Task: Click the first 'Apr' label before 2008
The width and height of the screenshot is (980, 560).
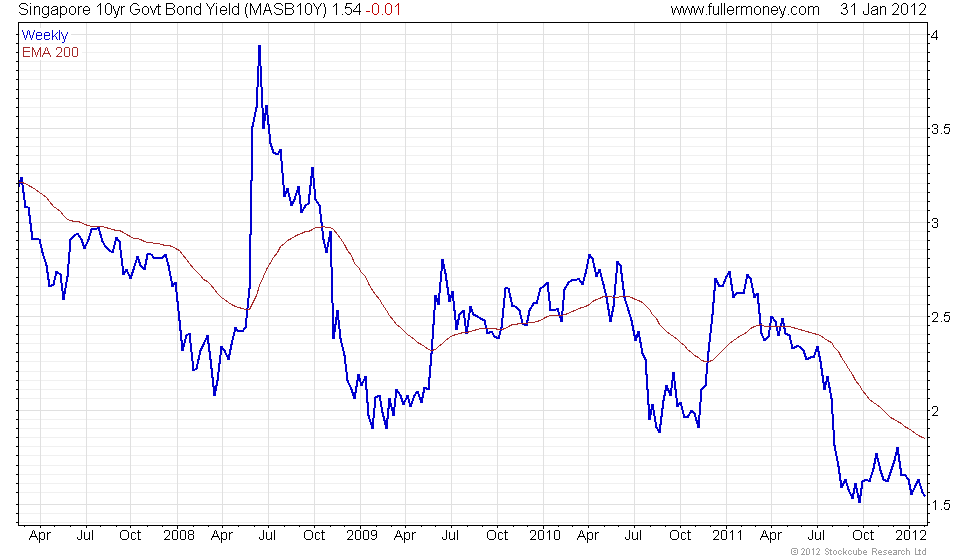Action: pos(40,536)
